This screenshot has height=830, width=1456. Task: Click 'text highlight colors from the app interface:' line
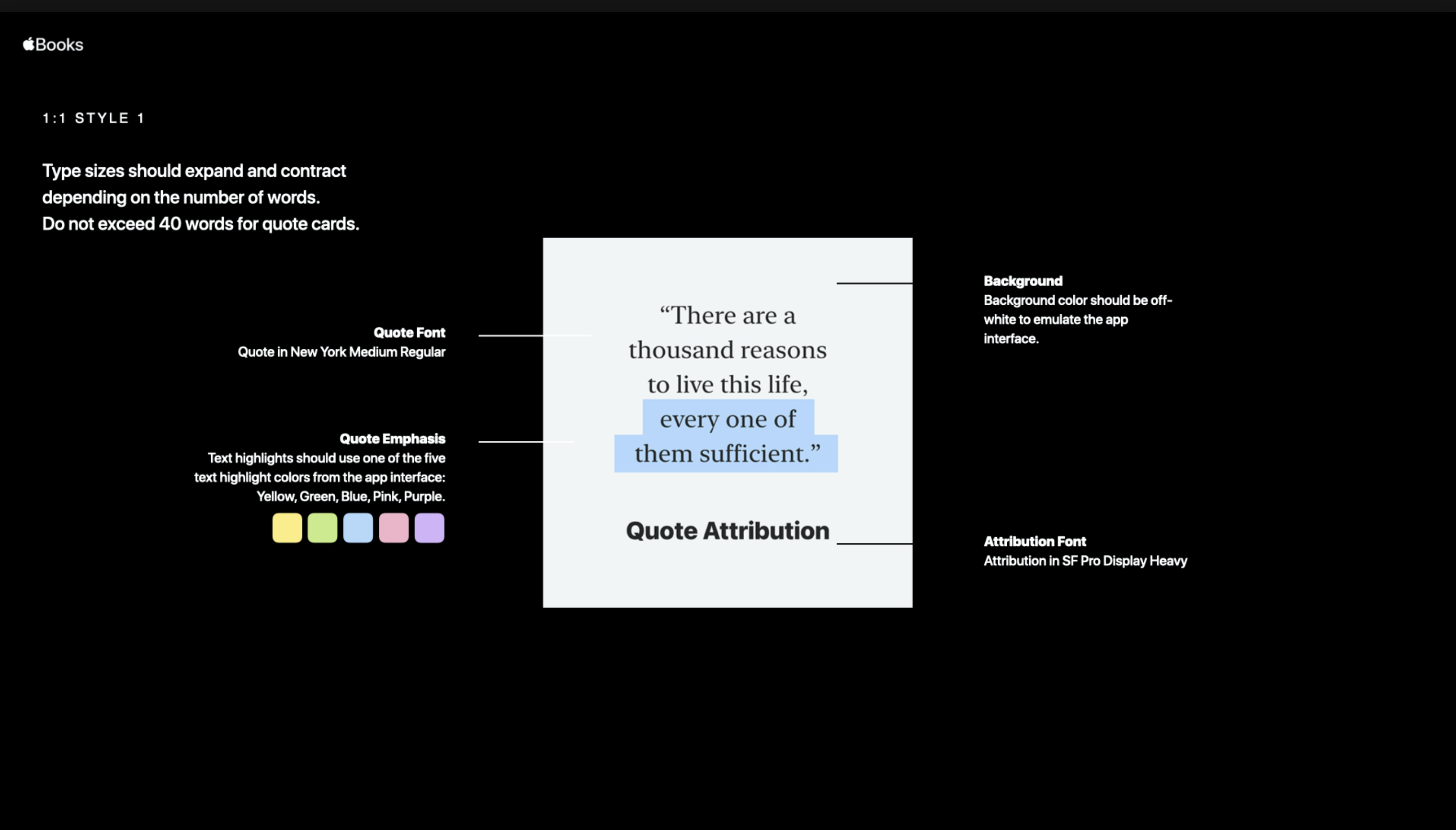coord(319,477)
